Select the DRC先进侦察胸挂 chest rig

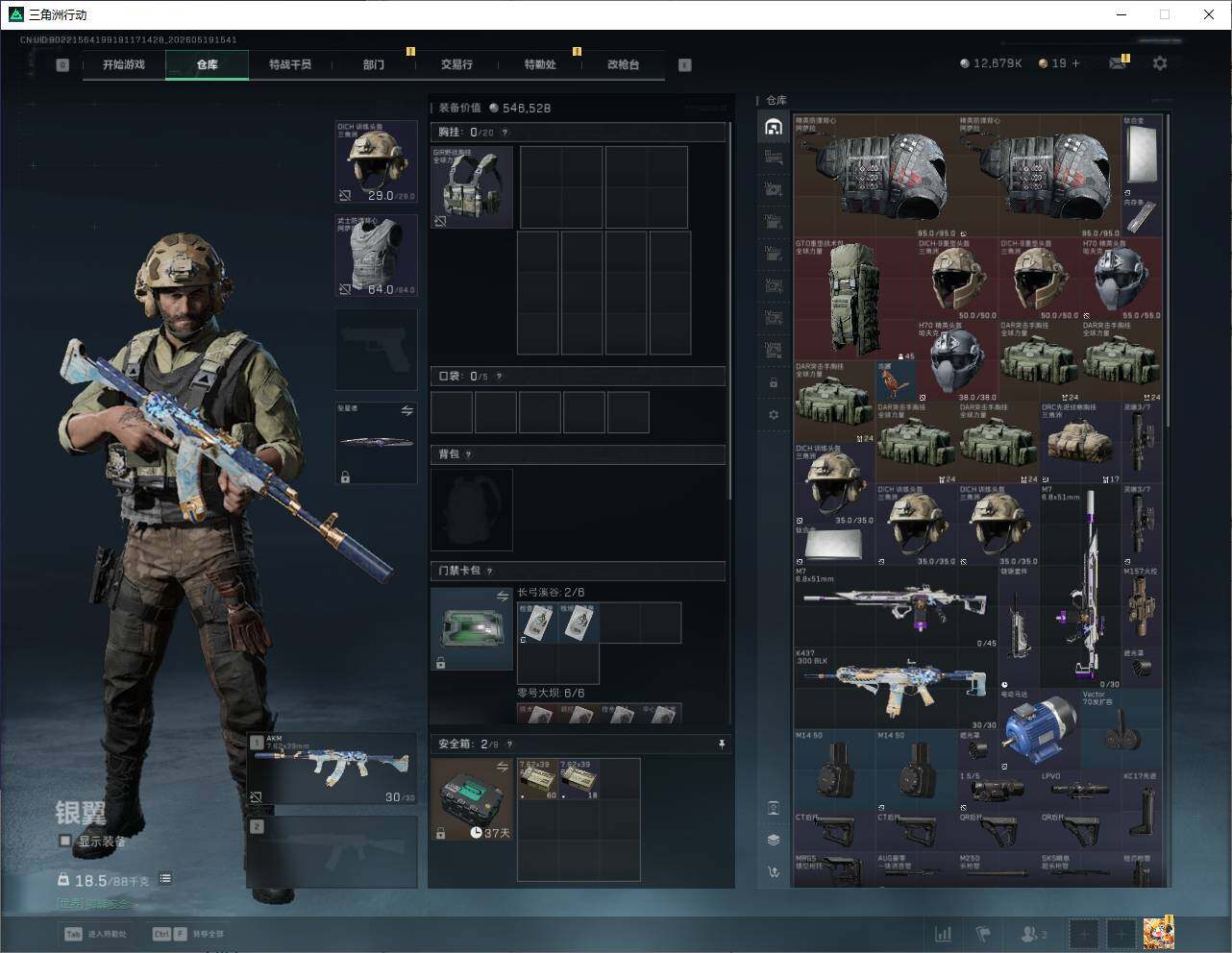(x=1080, y=443)
